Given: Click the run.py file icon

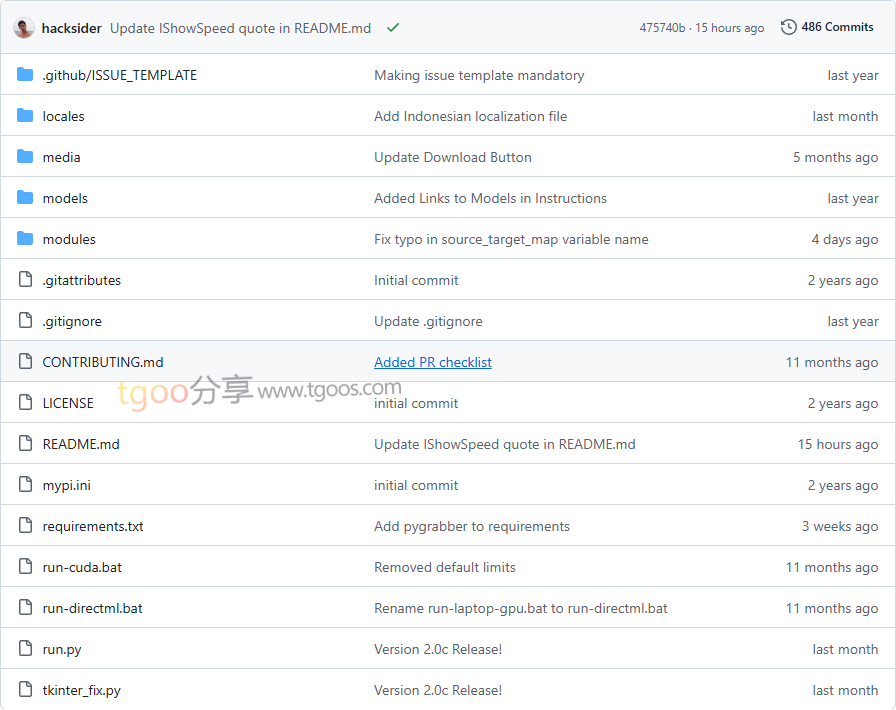Looking at the screenshot, I should [25, 649].
